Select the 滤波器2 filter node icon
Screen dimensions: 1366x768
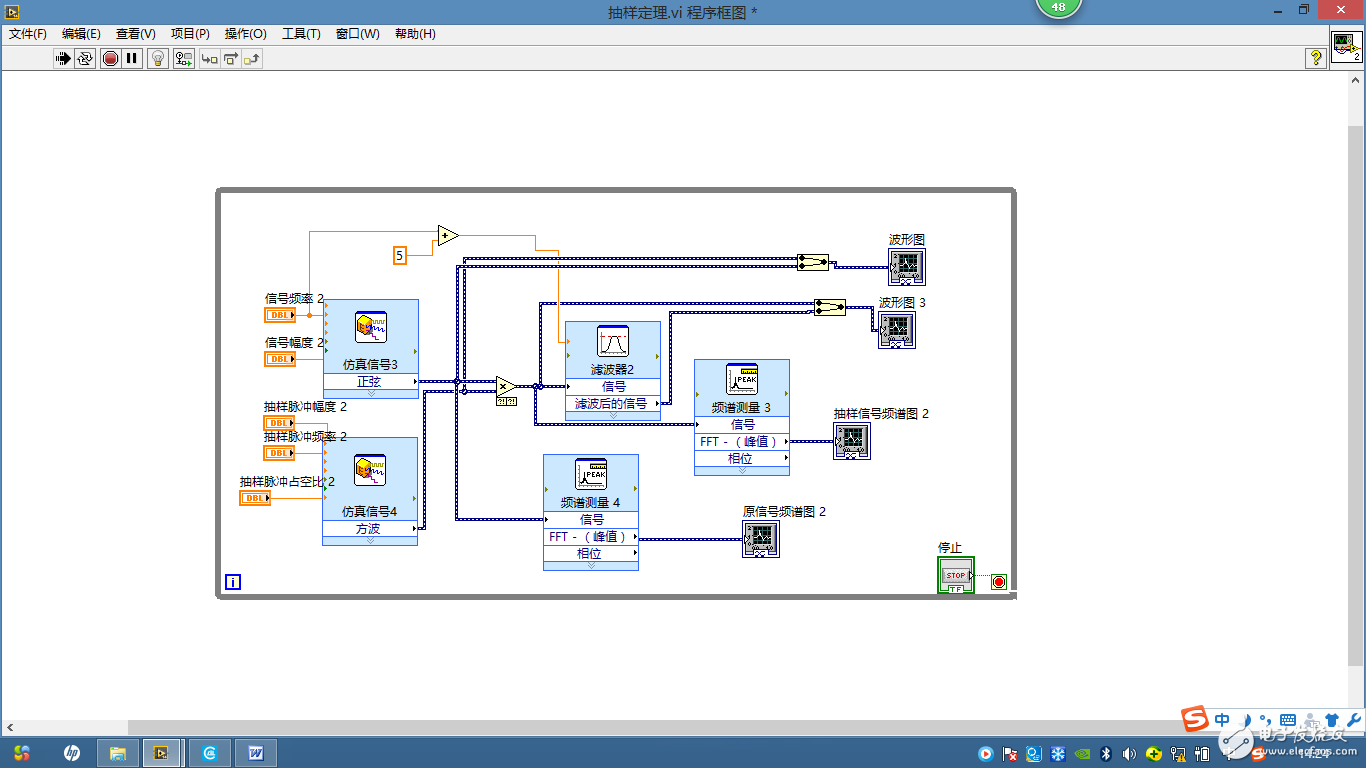613,342
